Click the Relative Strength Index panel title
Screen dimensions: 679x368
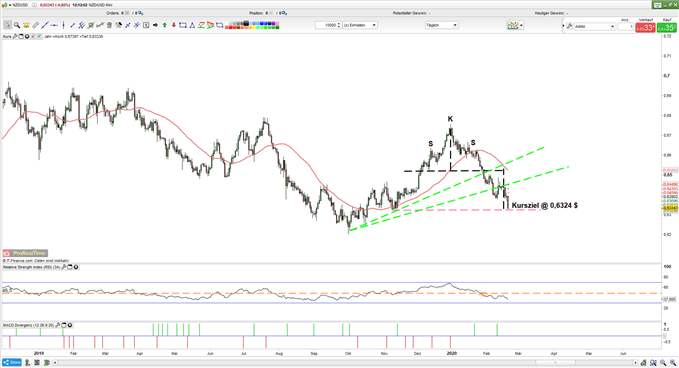click(x=31, y=267)
